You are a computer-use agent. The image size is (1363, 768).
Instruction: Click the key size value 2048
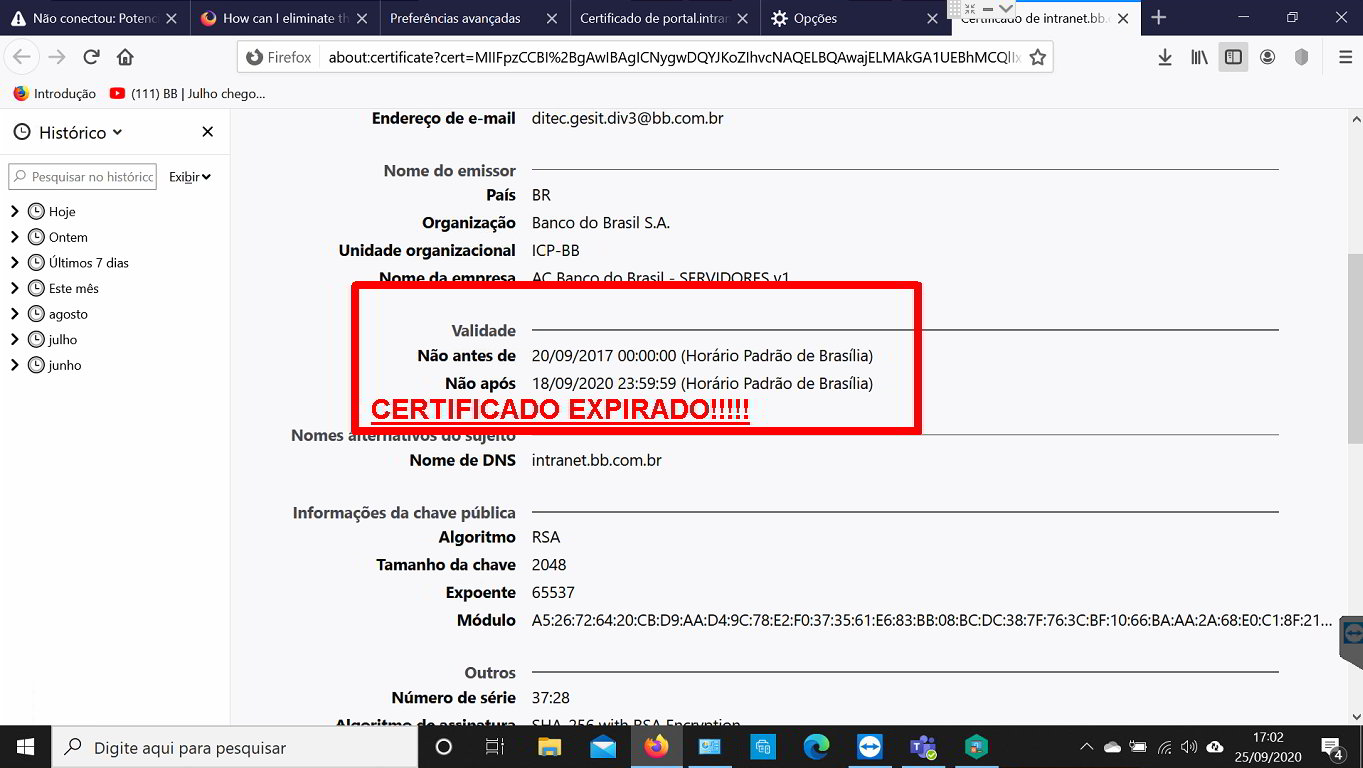tap(549, 565)
